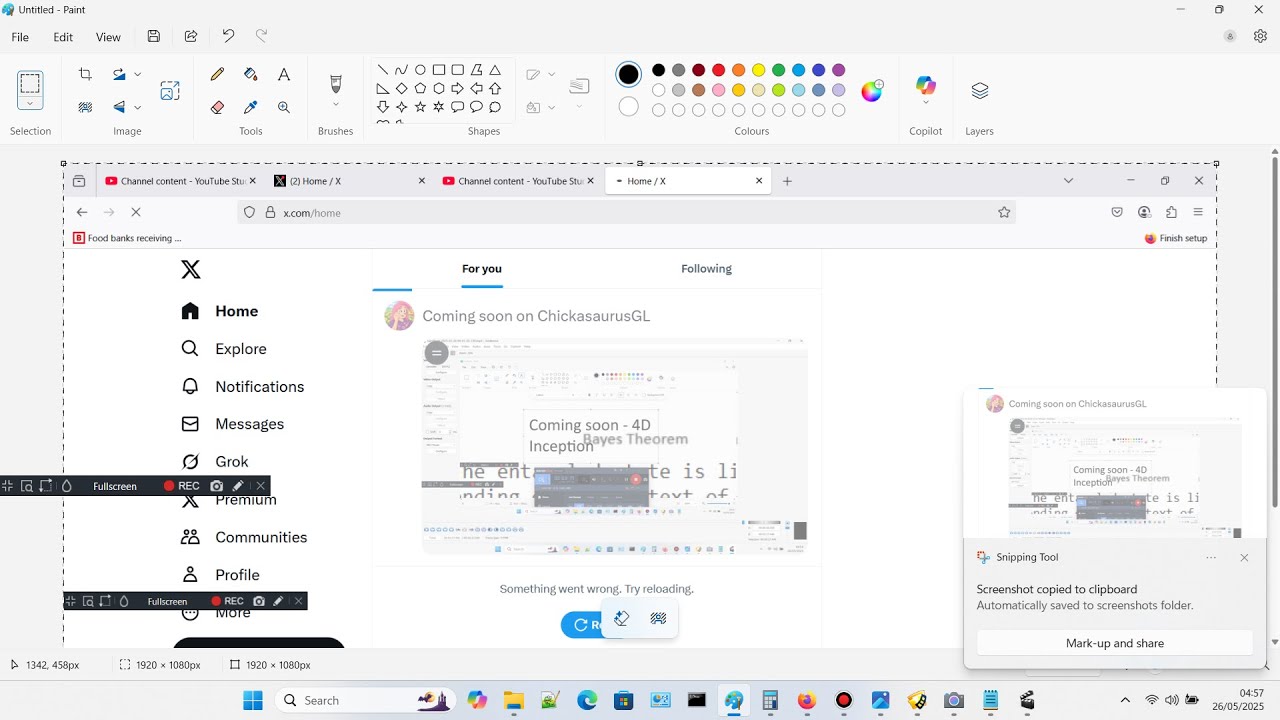Open the Resize and skew image icon
Image resolution: width=1280 pixels, height=720 pixels.
pyautogui.click(x=170, y=90)
